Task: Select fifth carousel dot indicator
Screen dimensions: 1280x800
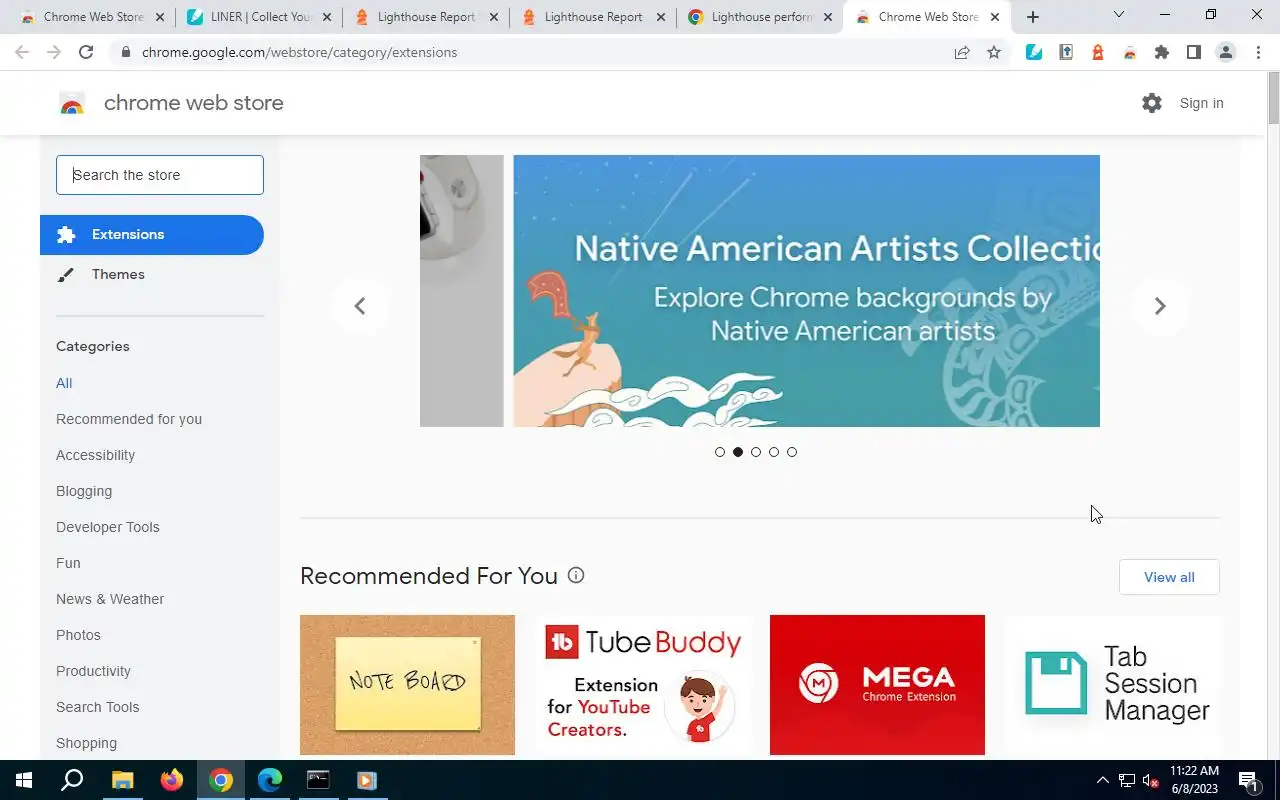Action: (x=792, y=452)
